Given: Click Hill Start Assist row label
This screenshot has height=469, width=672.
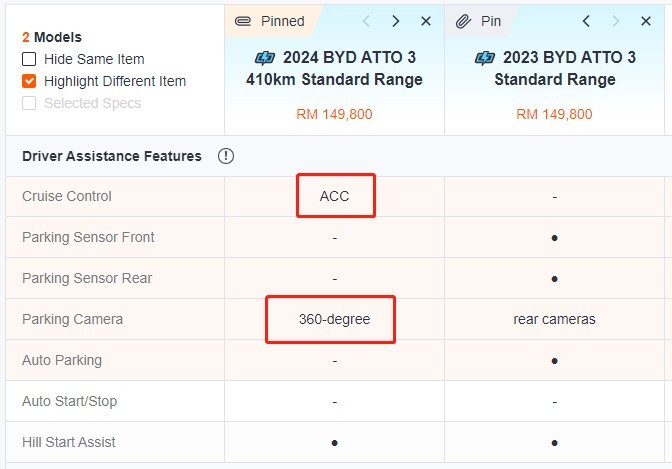Looking at the screenshot, I should 69,442.
